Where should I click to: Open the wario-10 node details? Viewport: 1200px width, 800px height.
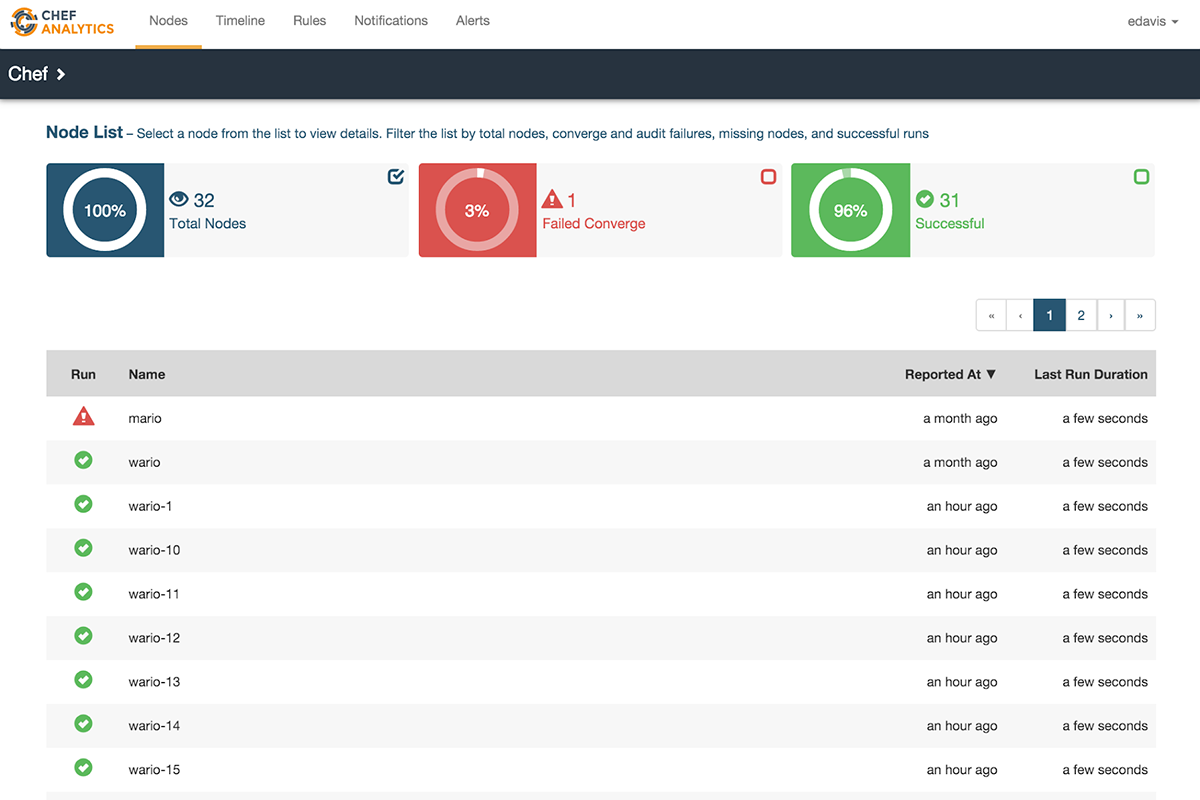click(x=154, y=550)
